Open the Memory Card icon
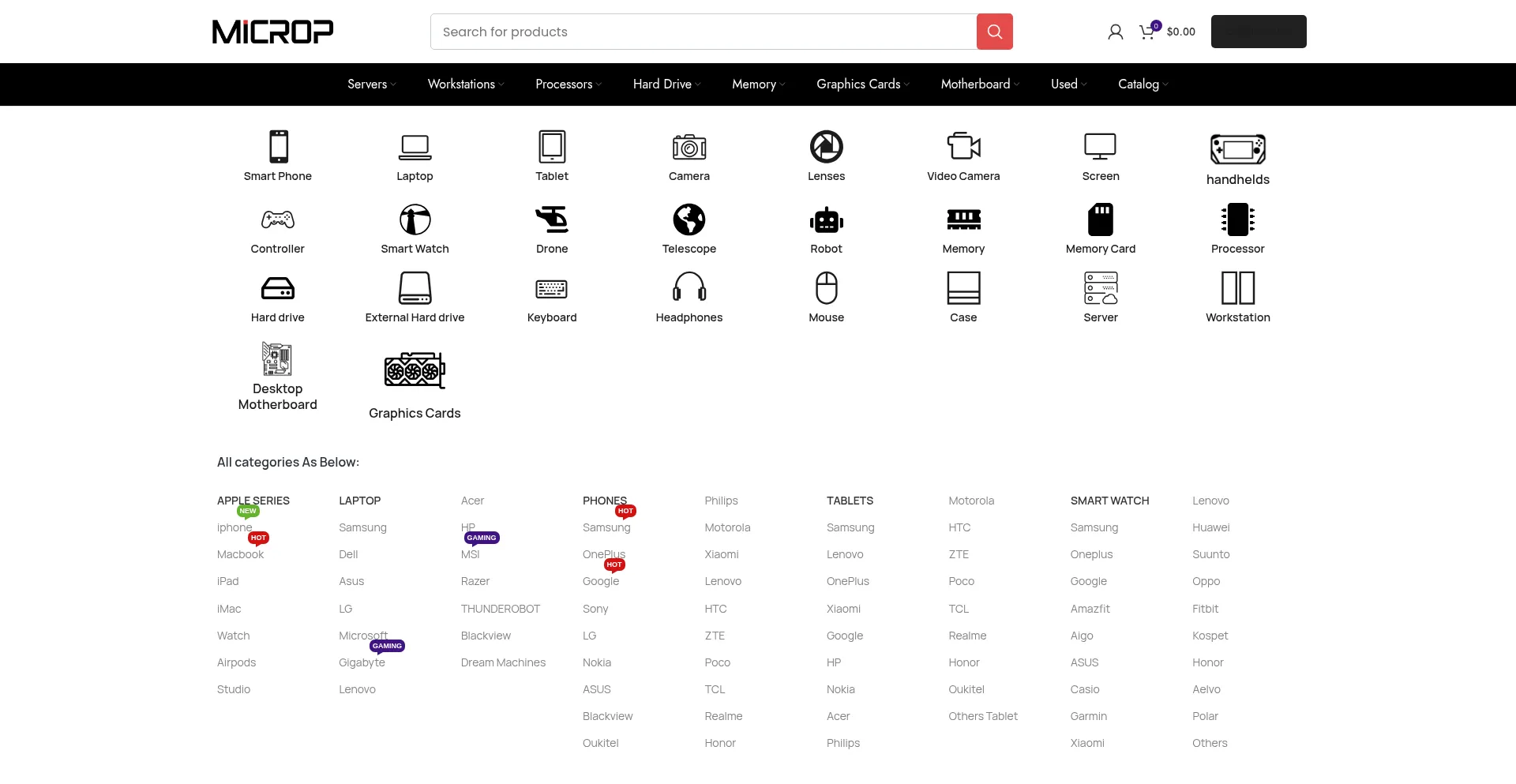This screenshot has width=1516, height=784. (x=1101, y=219)
